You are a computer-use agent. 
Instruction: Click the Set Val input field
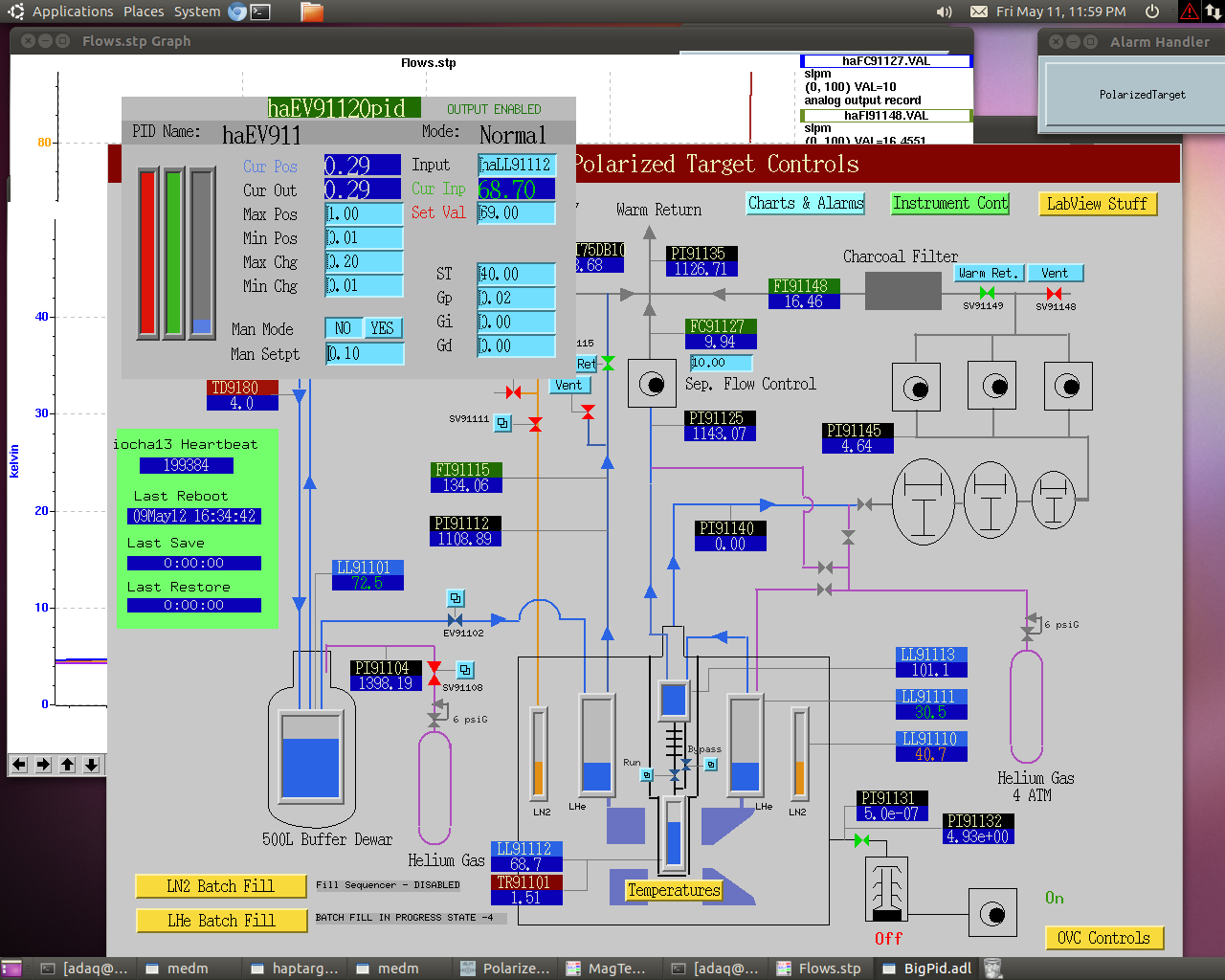click(517, 212)
